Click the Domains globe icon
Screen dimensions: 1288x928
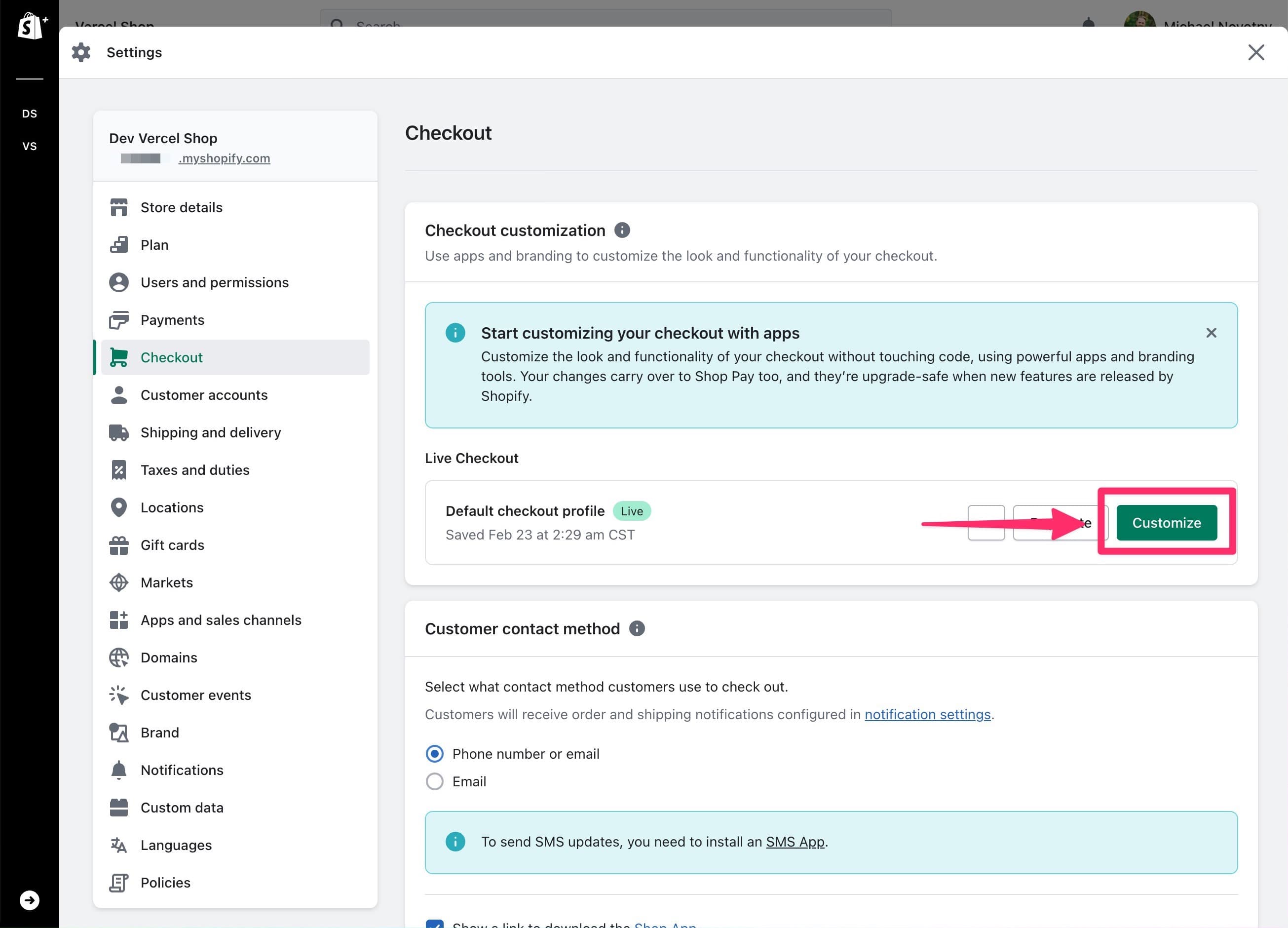tap(119, 657)
